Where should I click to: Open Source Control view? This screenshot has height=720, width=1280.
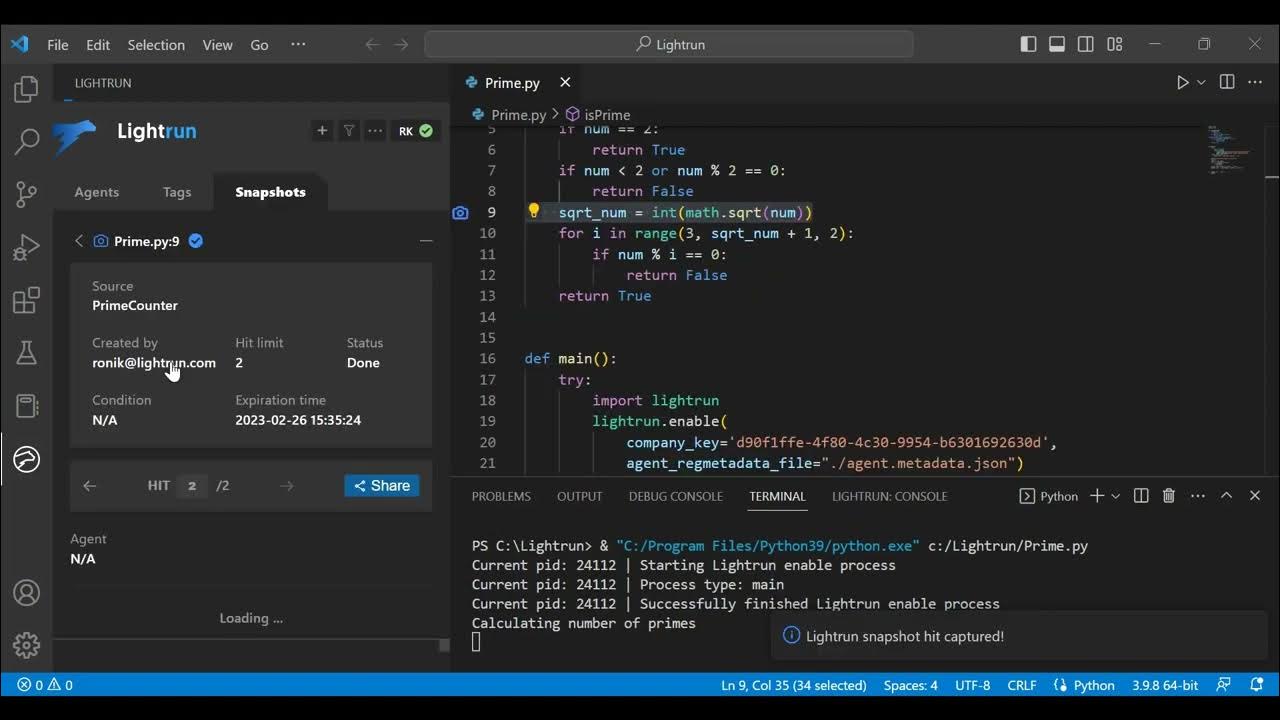point(26,194)
